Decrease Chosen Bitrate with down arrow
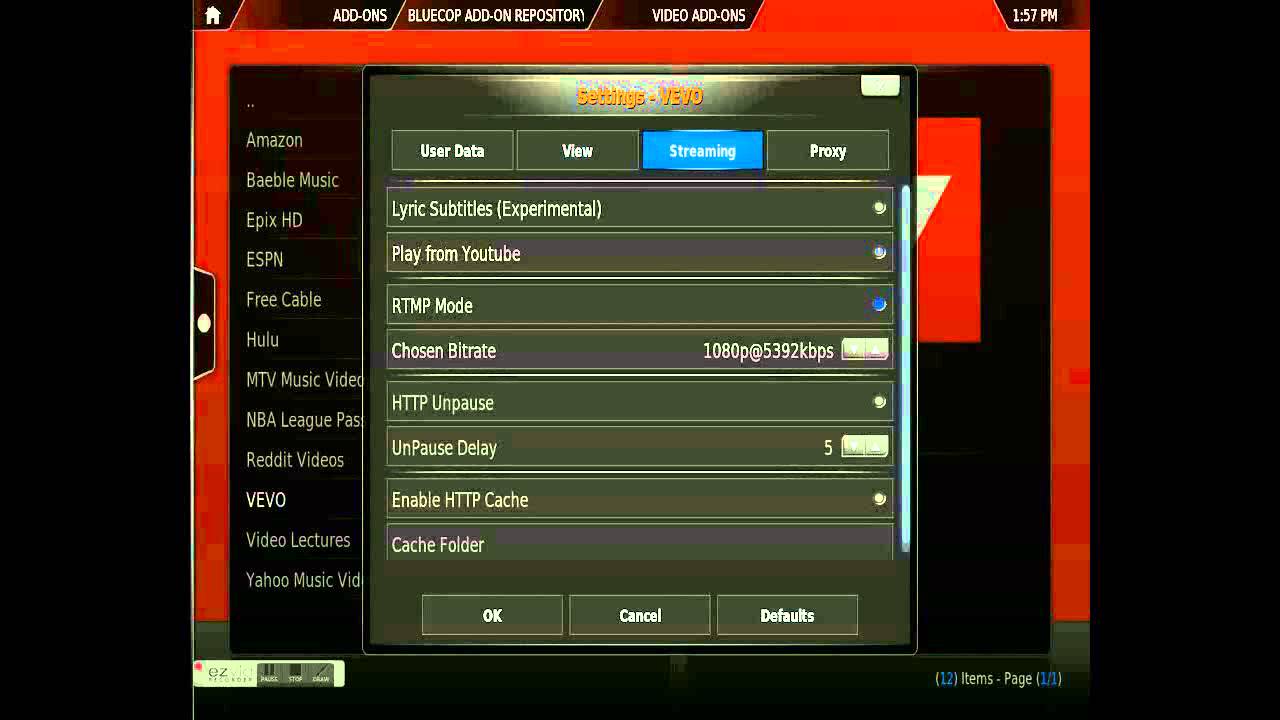Screen dimensions: 1280x720 pos(854,350)
